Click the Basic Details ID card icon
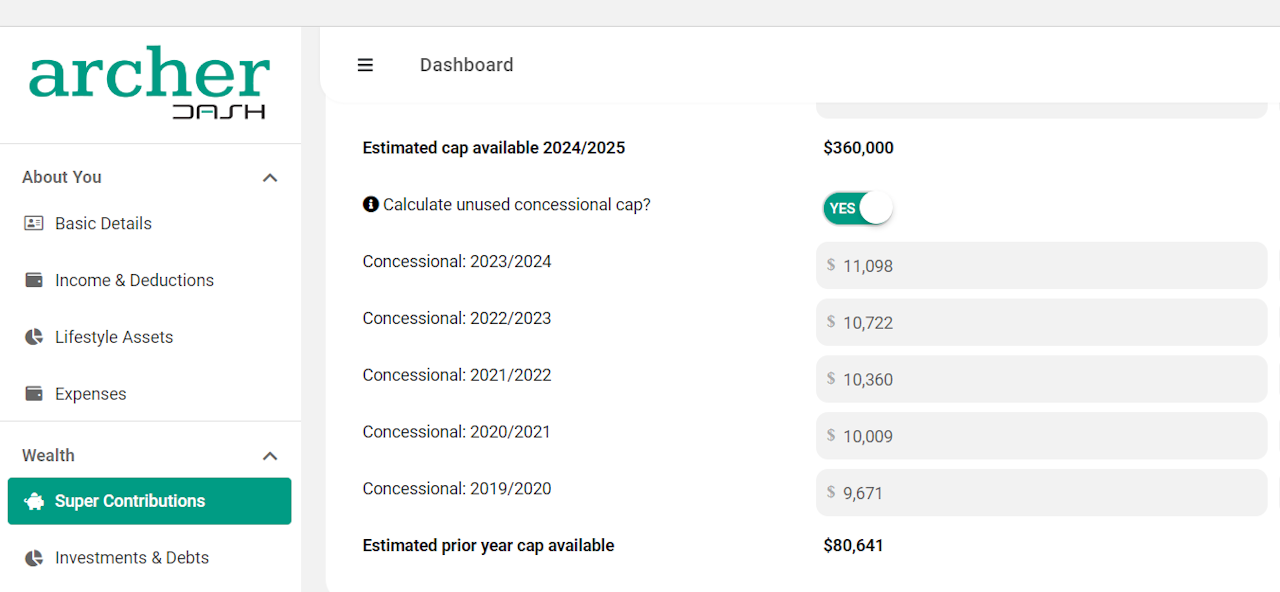 34,223
